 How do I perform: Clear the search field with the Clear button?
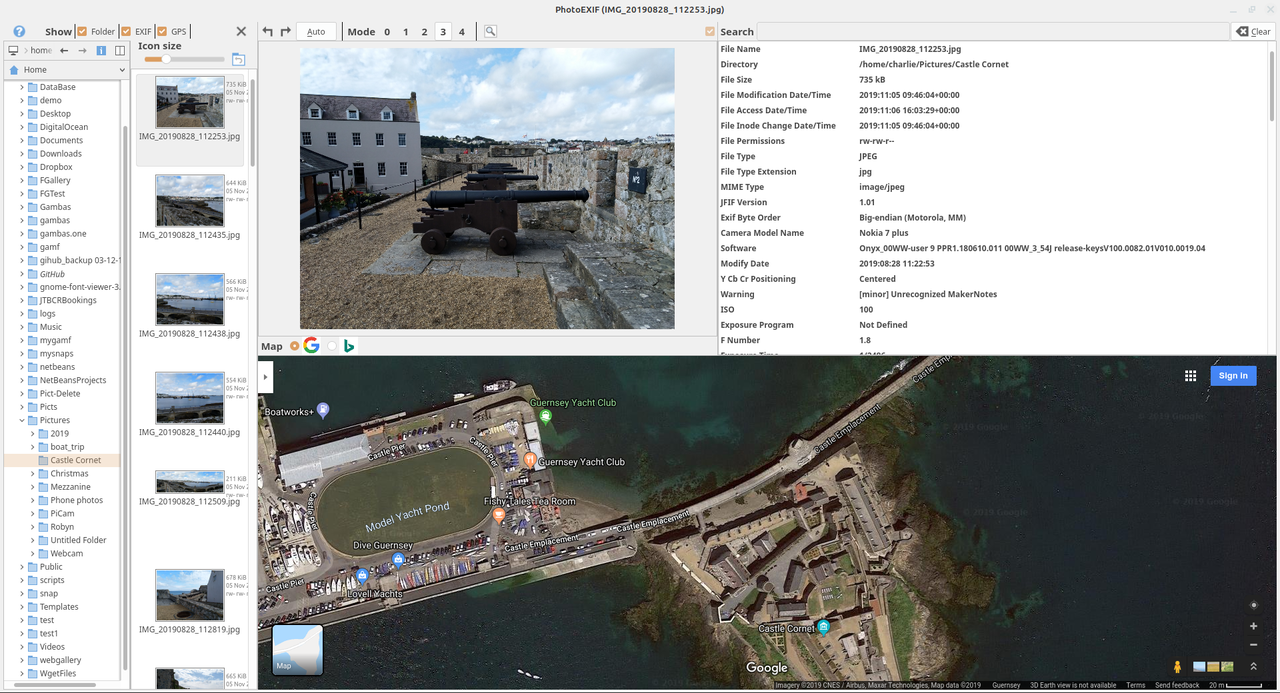click(1253, 32)
